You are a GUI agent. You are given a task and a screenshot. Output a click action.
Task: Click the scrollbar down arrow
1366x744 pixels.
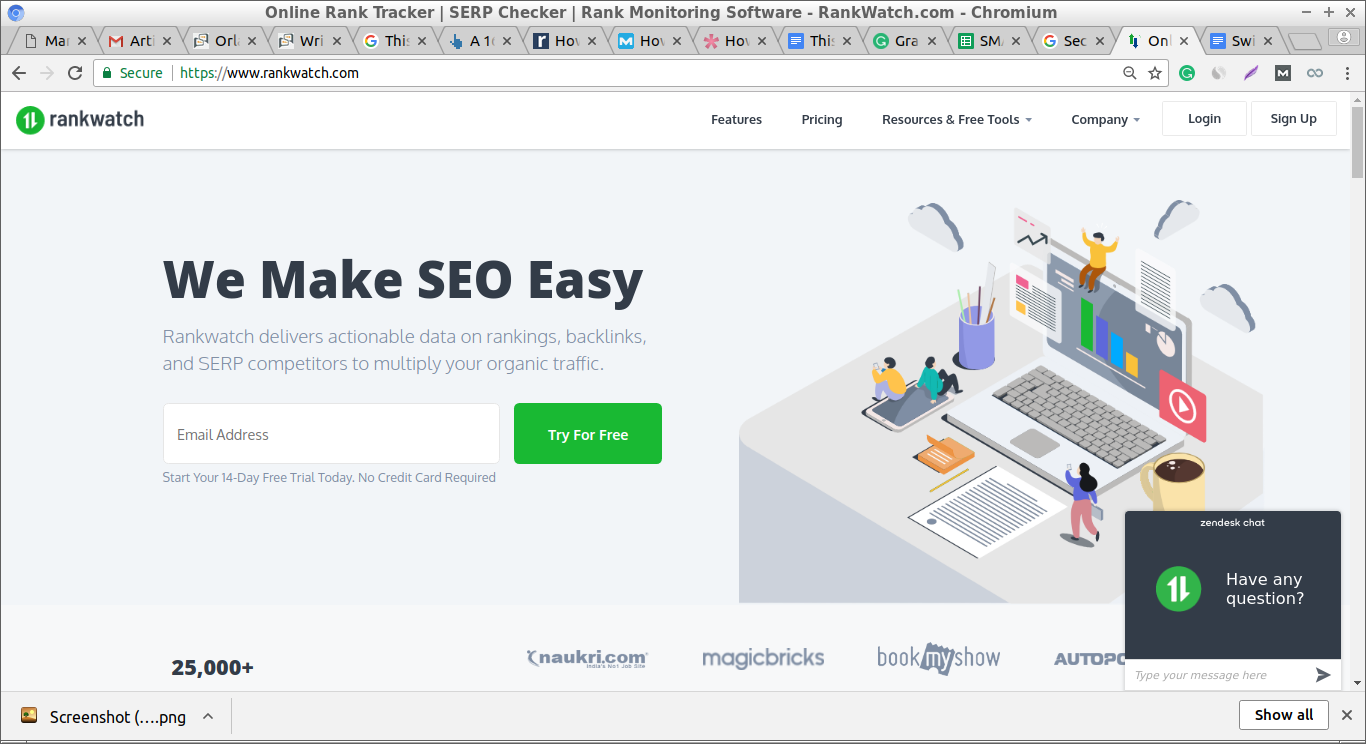tap(1358, 683)
